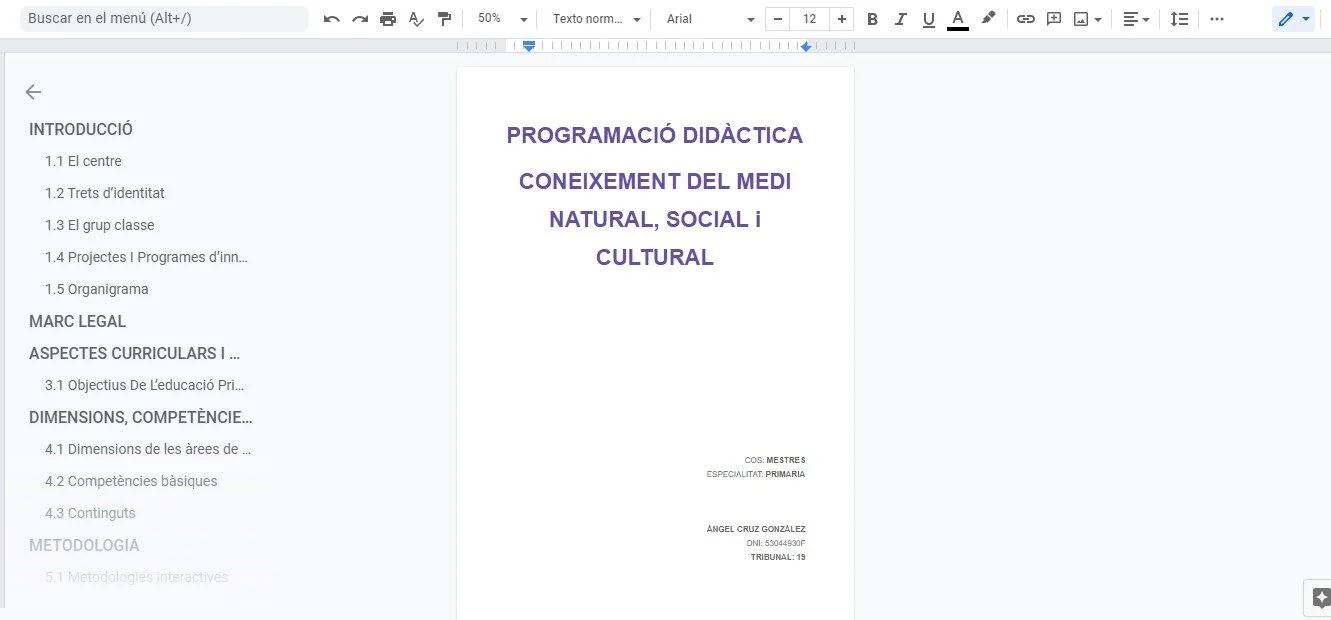Click the Redo icon
Image resolution: width=1331 pixels, height=620 pixels.
pyautogui.click(x=360, y=19)
